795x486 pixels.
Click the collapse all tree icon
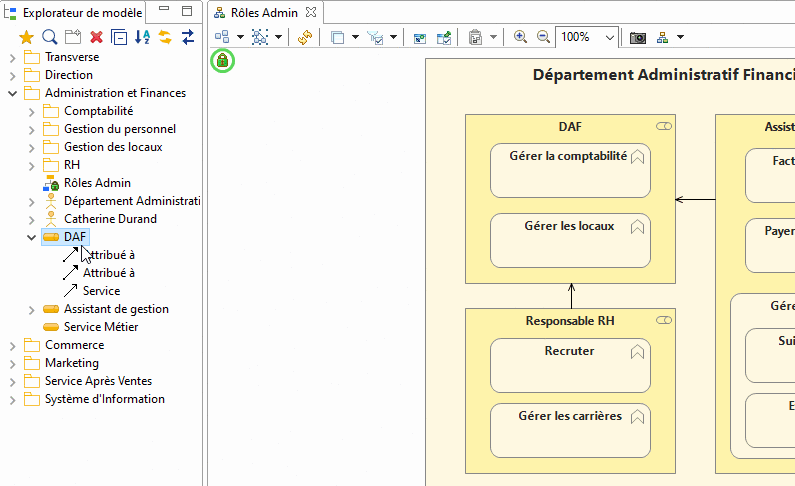tap(119, 37)
